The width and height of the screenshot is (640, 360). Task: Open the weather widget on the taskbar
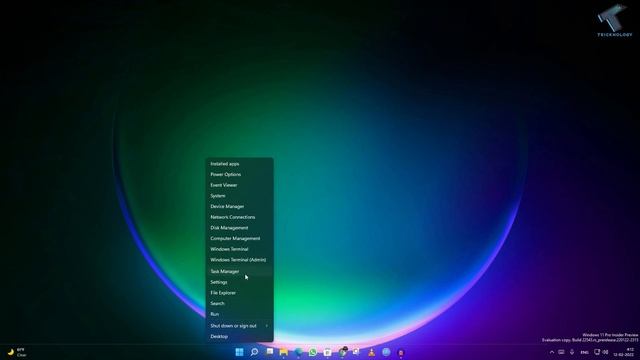click(x=17, y=352)
